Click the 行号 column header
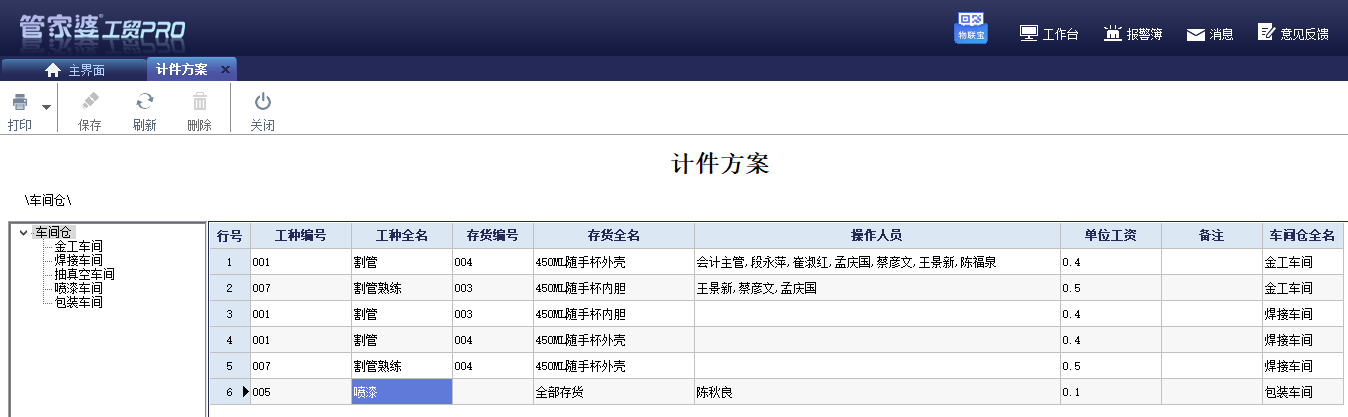1348x417 pixels. [229, 236]
